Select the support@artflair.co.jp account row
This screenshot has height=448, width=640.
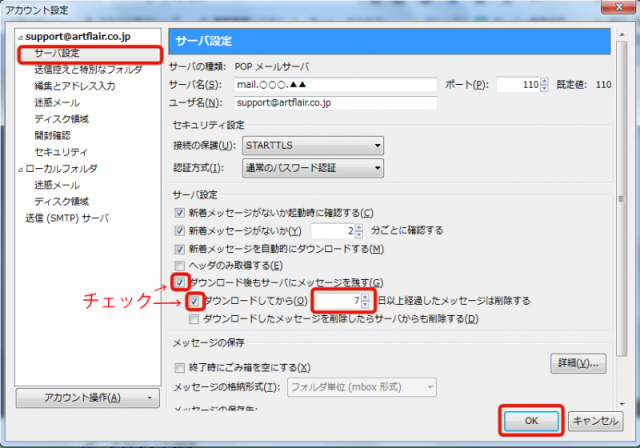pyautogui.click(x=78, y=37)
